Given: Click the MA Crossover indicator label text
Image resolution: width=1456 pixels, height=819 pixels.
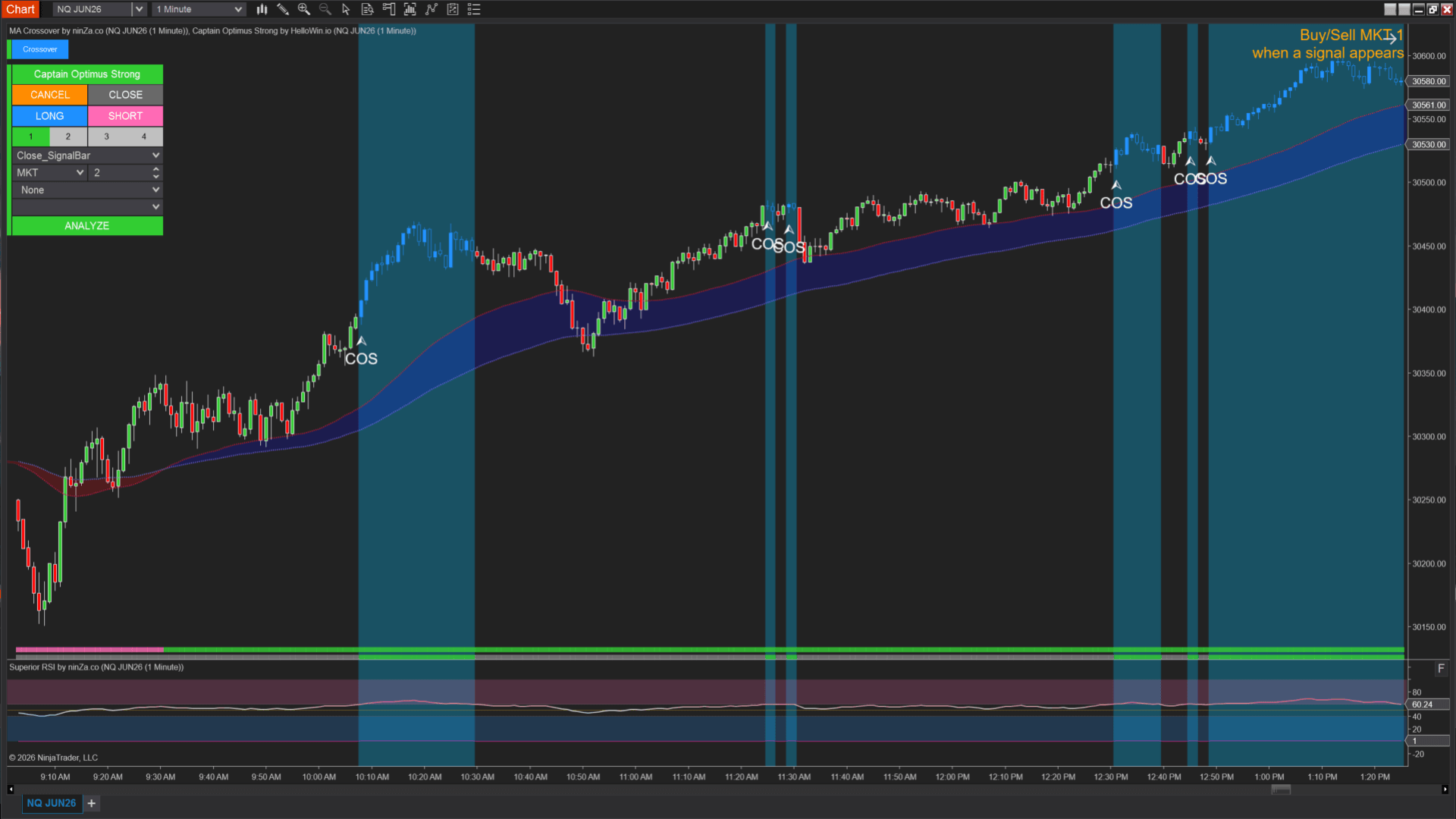Looking at the screenshot, I should [99, 31].
